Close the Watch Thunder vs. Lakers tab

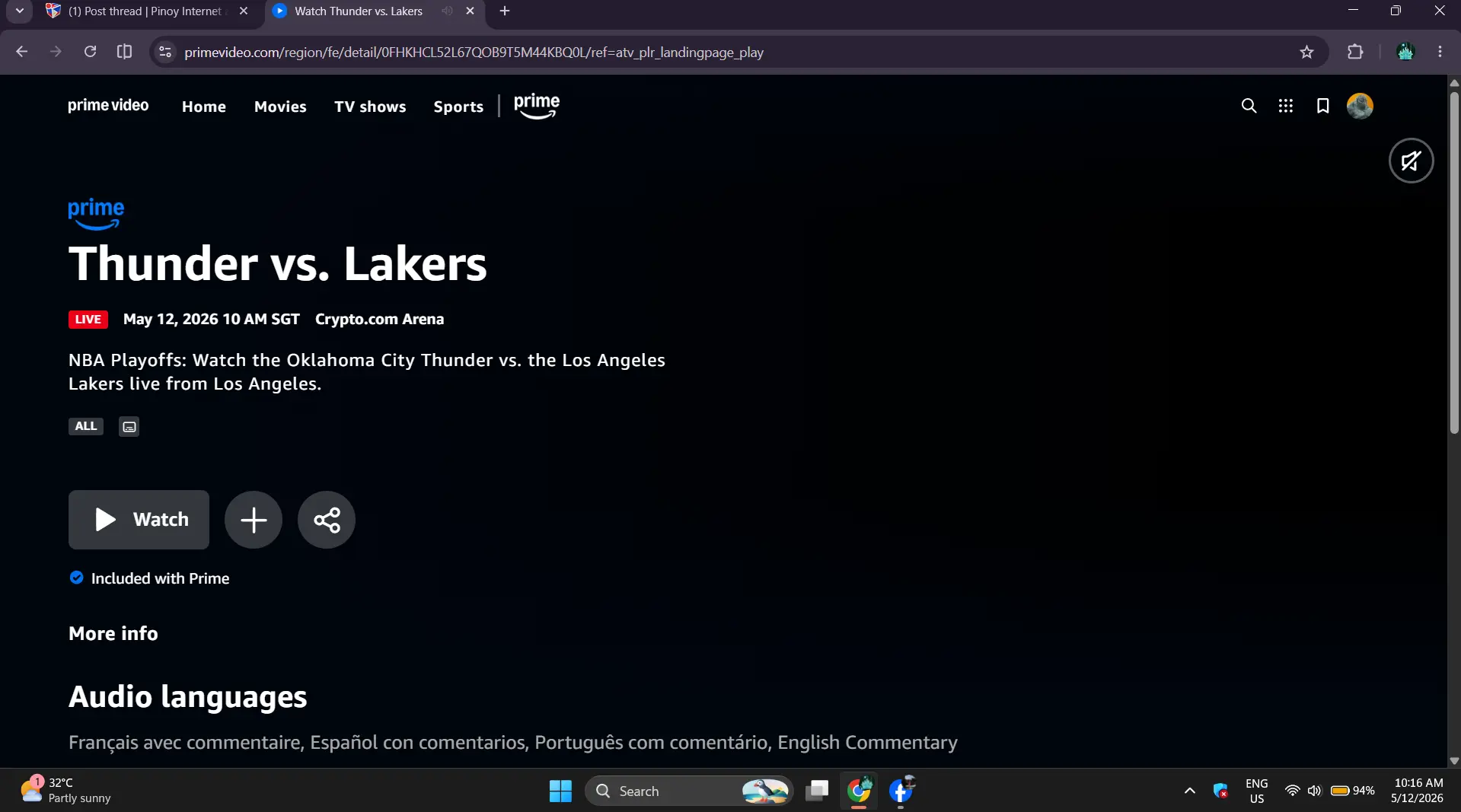click(x=470, y=11)
